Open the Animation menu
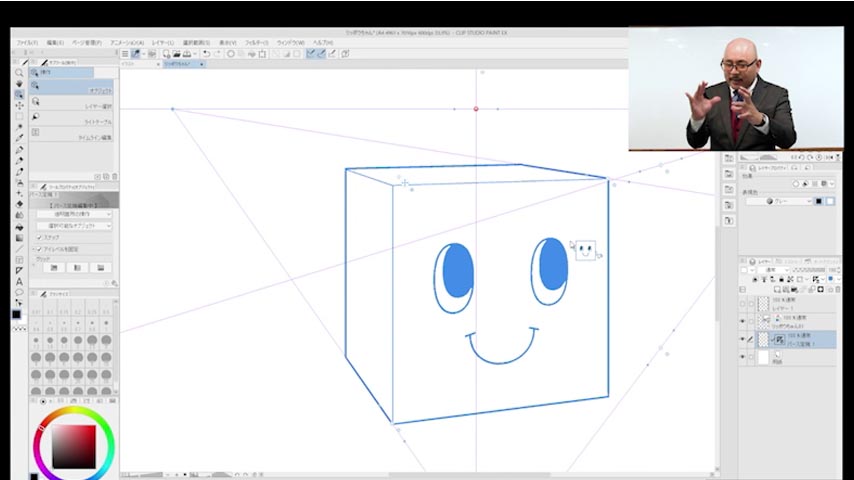Screen dimensions: 854x480 127,42
